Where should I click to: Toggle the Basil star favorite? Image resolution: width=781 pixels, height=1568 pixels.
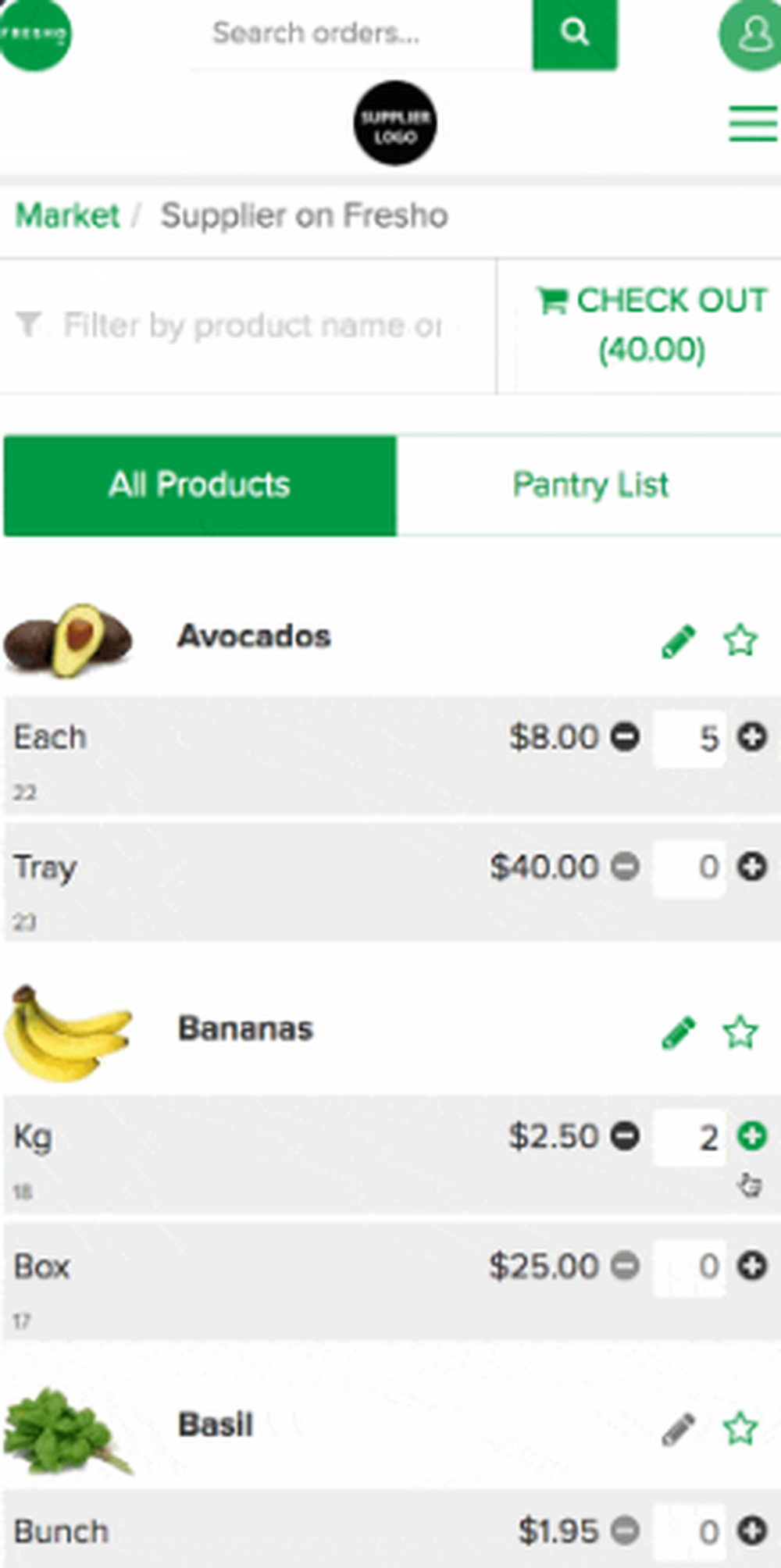pyautogui.click(x=740, y=1429)
